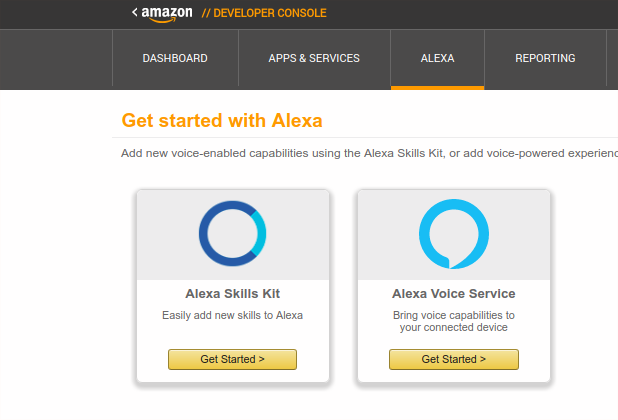Click the Alexa Voice Service bubble icon
Image resolution: width=618 pixels, height=420 pixels.
454,234
